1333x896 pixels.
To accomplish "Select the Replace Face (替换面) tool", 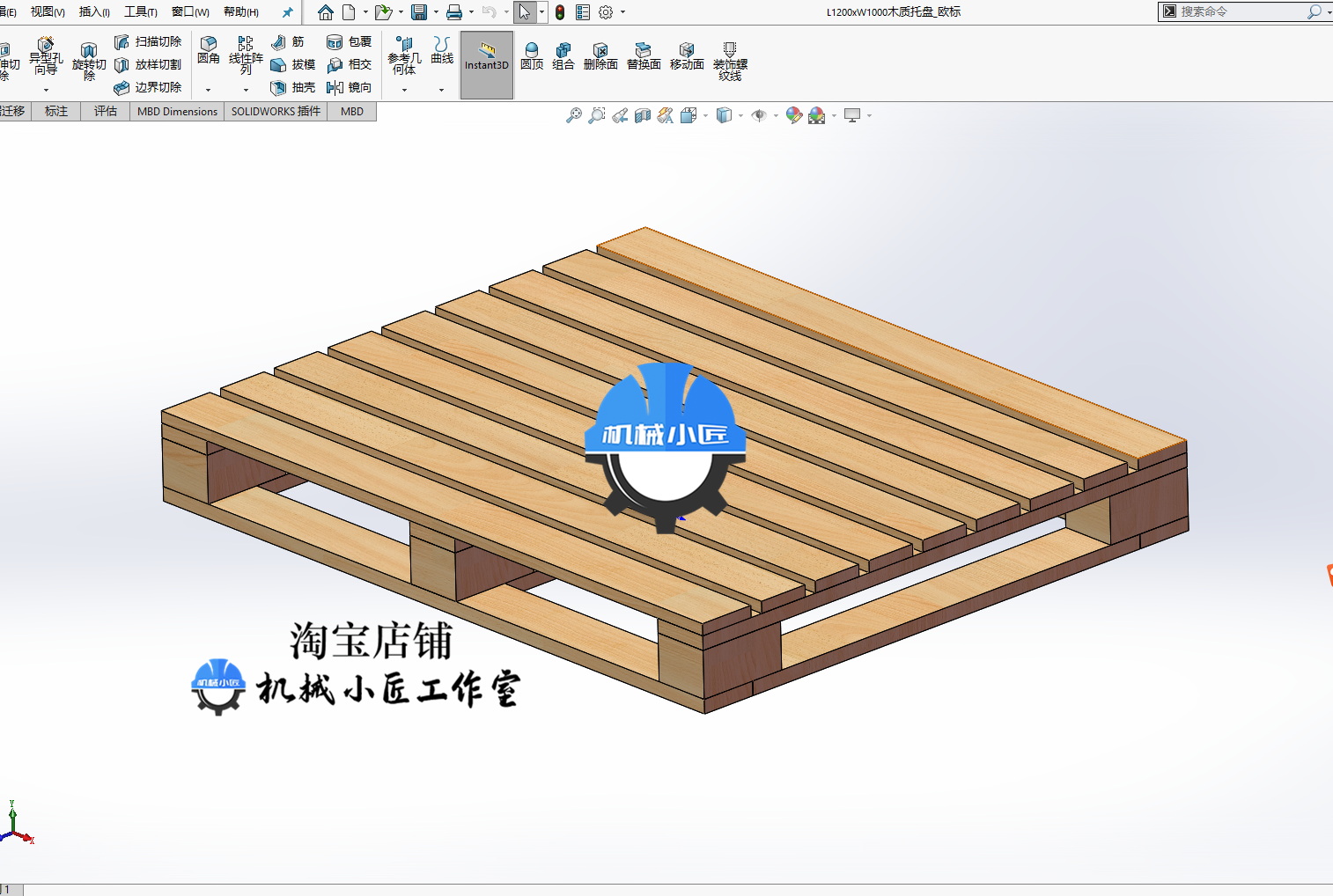I will pyautogui.click(x=644, y=56).
